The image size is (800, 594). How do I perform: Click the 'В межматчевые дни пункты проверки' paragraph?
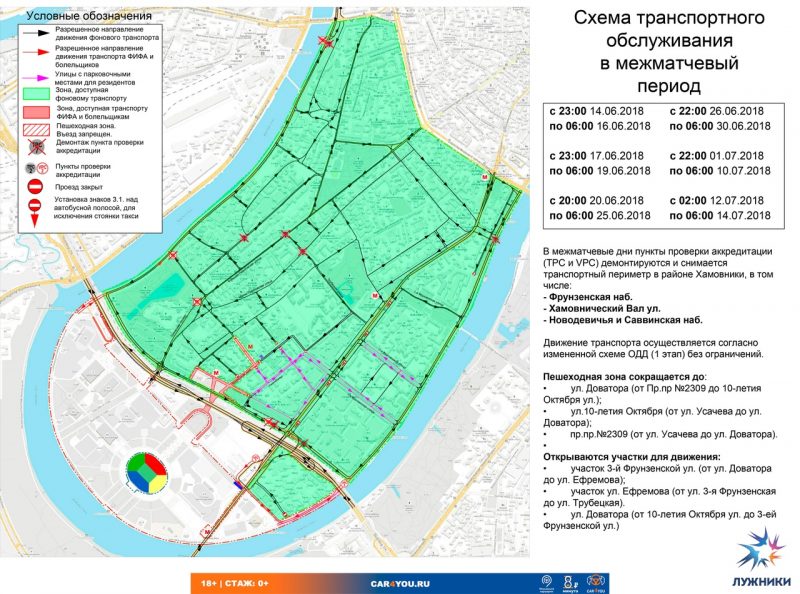(658, 268)
